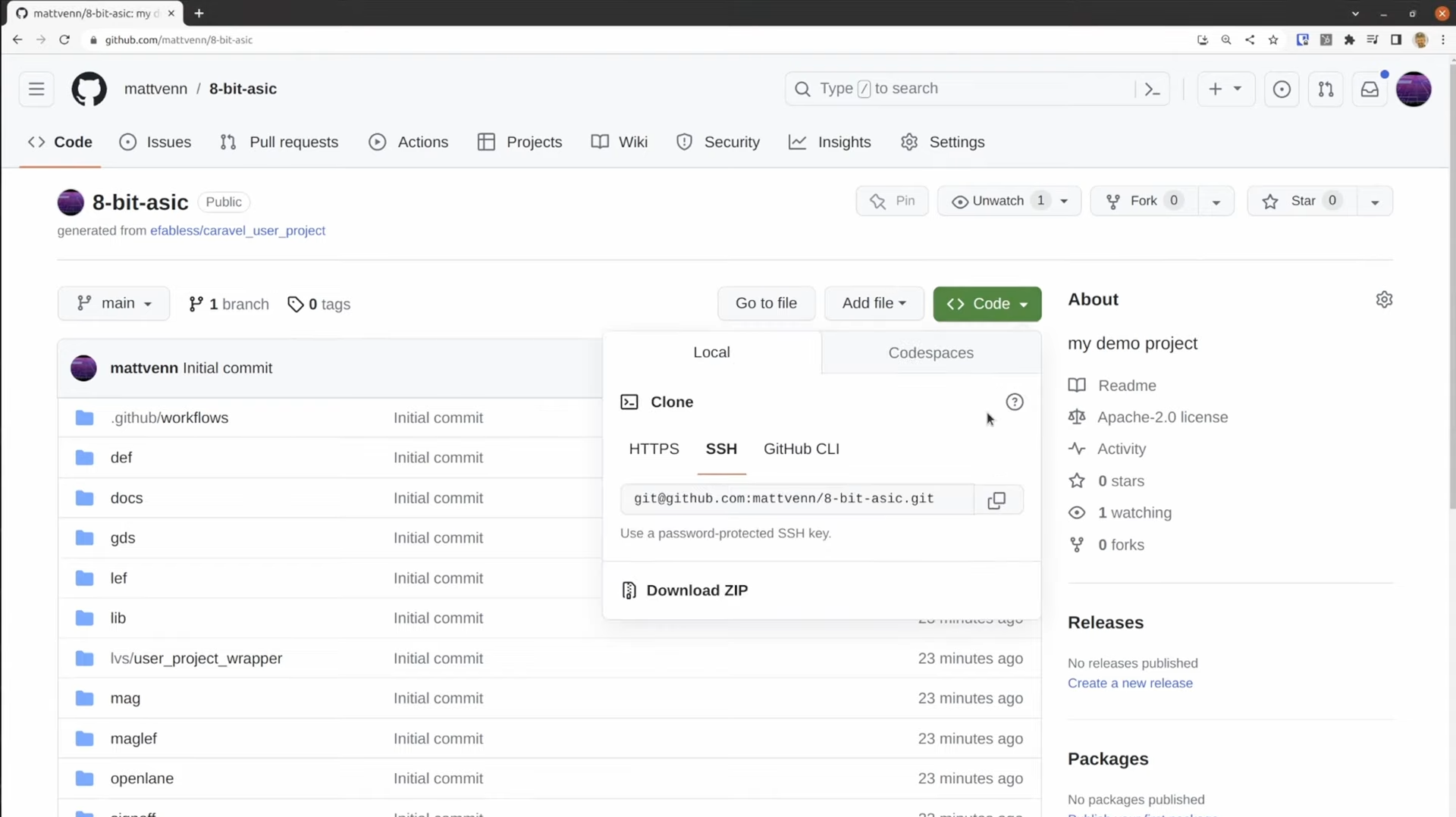Click Download ZIP

coord(686,590)
